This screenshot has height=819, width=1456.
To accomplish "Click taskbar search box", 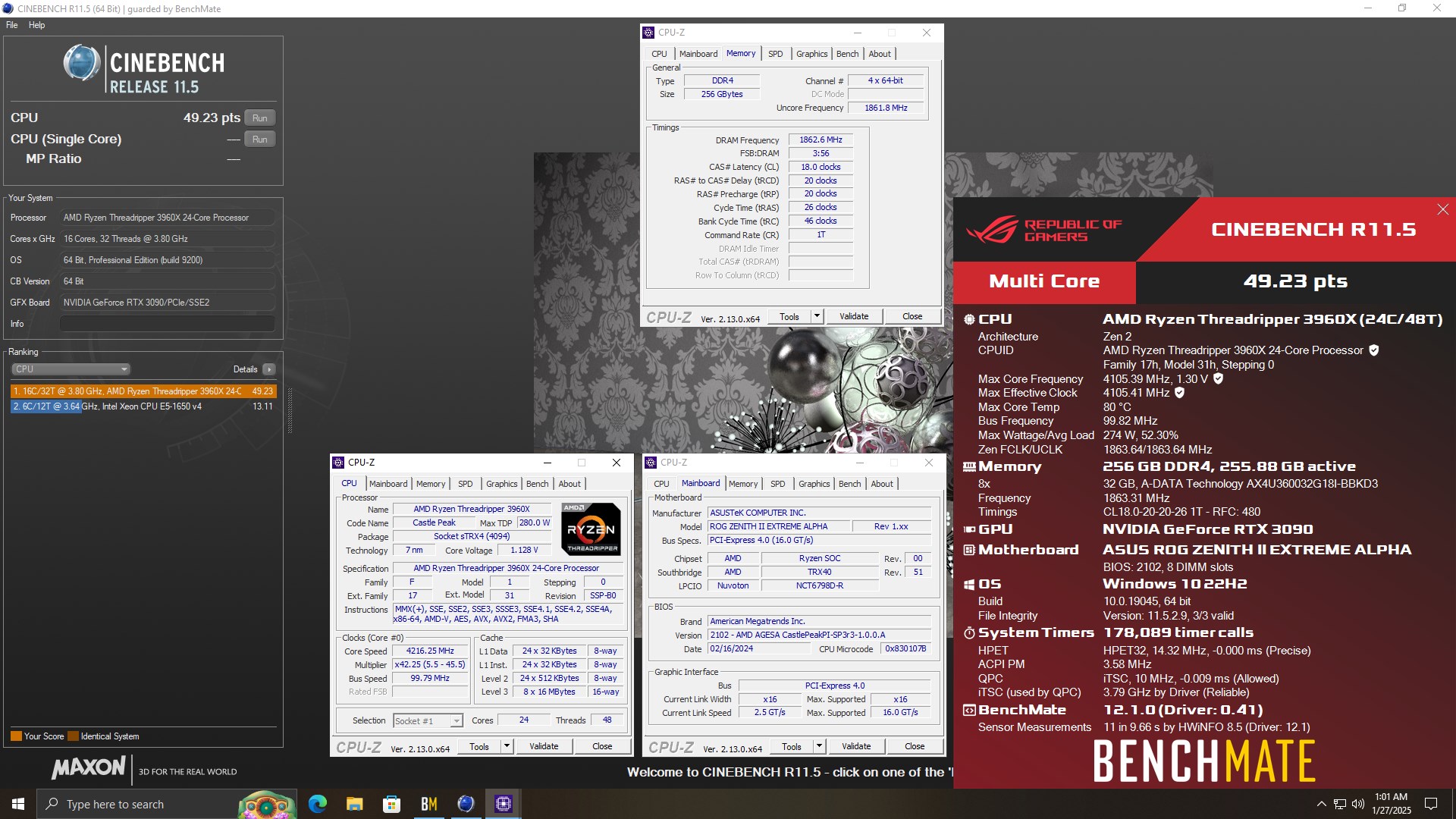I will pyautogui.click(x=167, y=804).
